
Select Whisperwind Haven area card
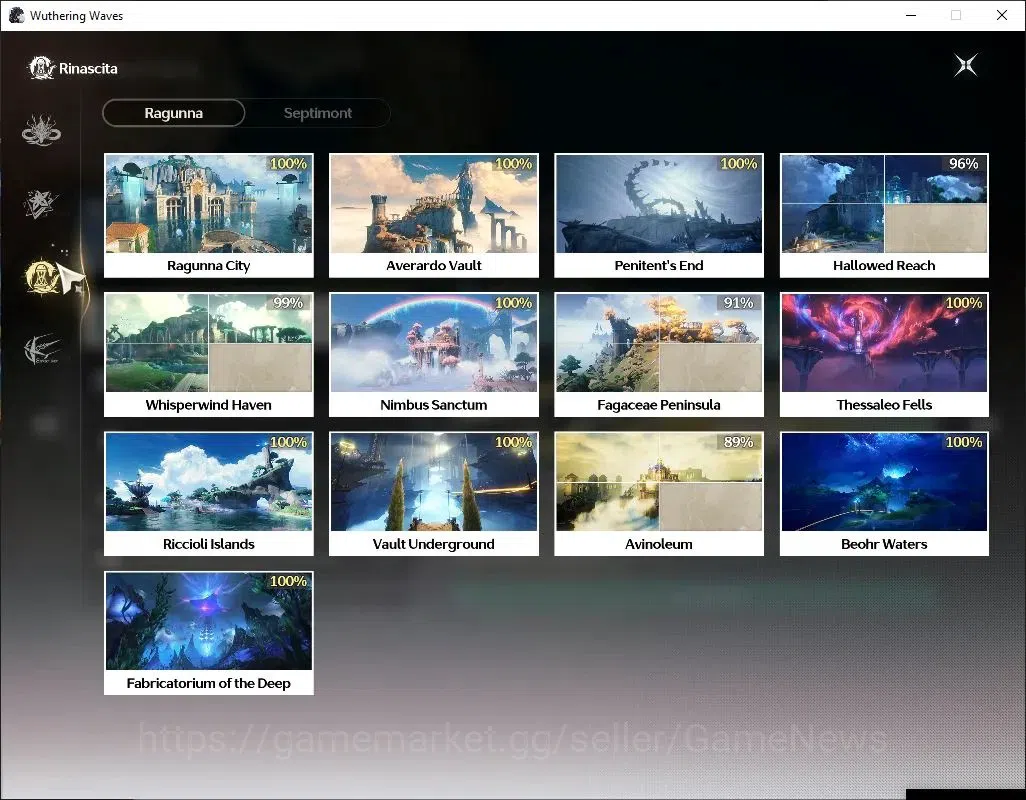pos(209,355)
